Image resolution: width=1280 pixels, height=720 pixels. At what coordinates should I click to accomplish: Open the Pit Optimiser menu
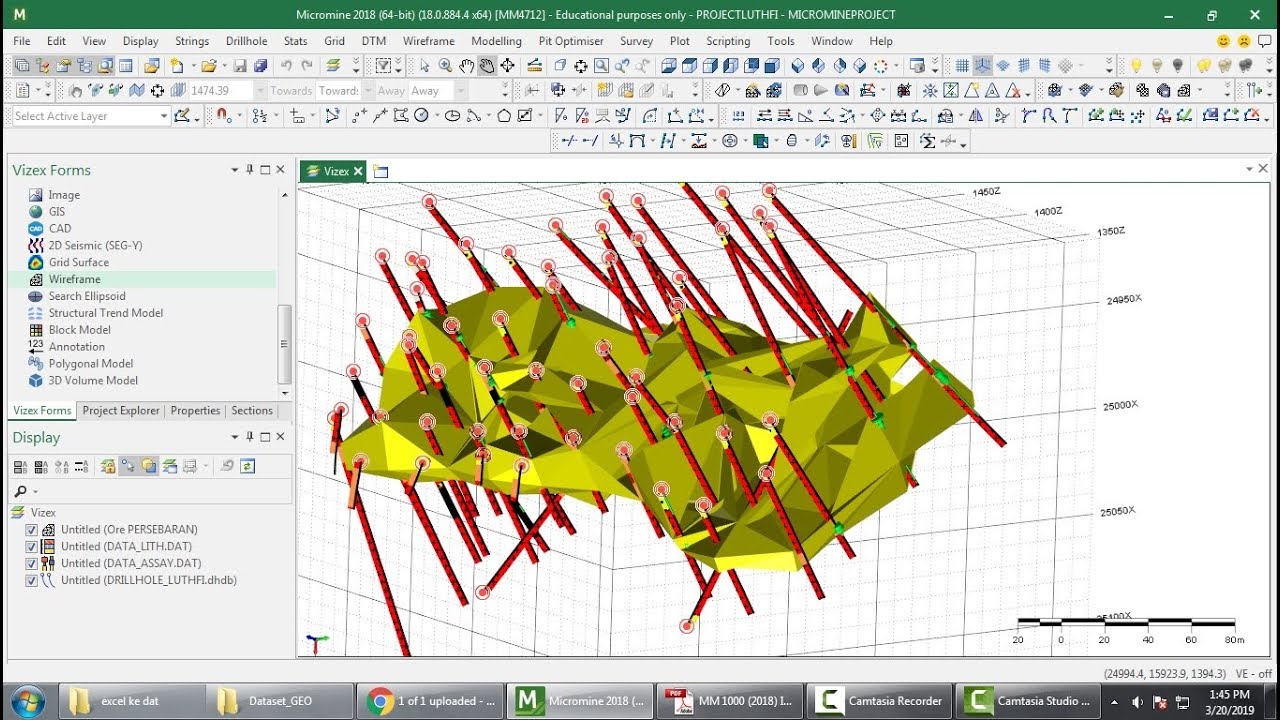pyautogui.click(x=571, y=41)
